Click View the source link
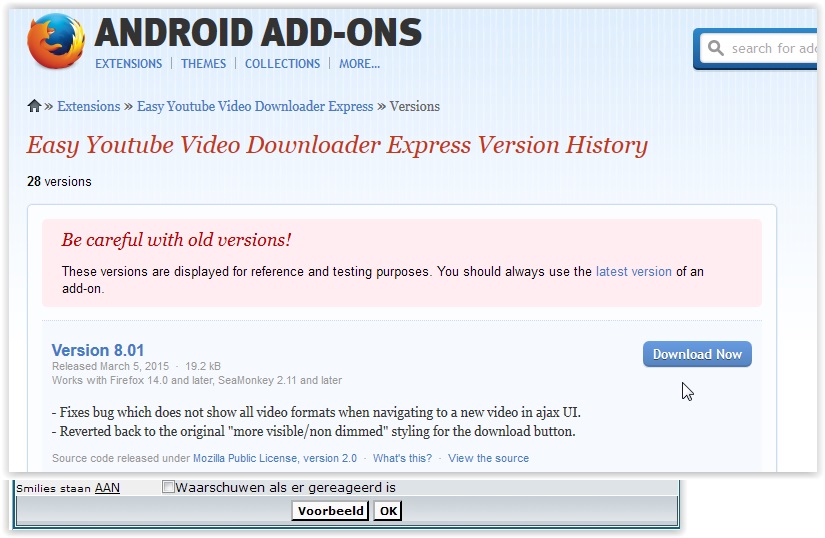The image size is (825, 538). click(x=488, y=458)
